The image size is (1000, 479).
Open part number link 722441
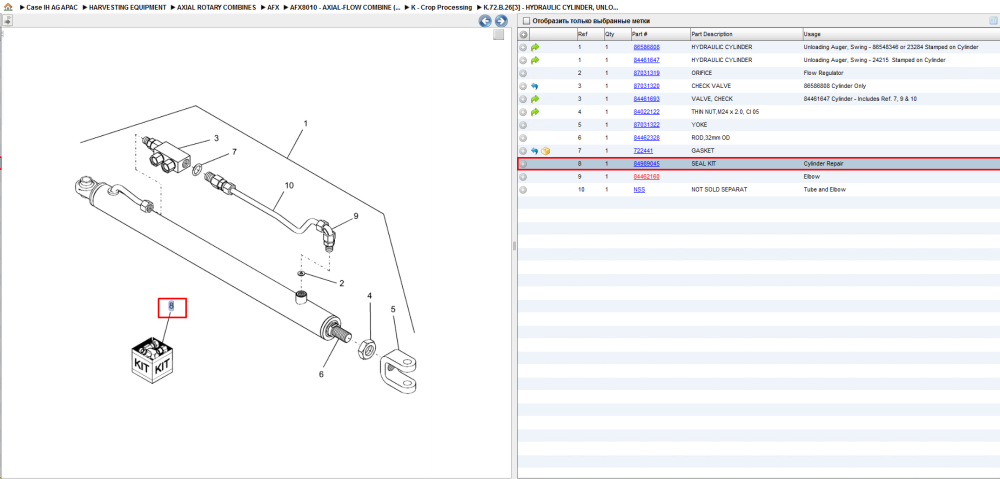(642, 151)
